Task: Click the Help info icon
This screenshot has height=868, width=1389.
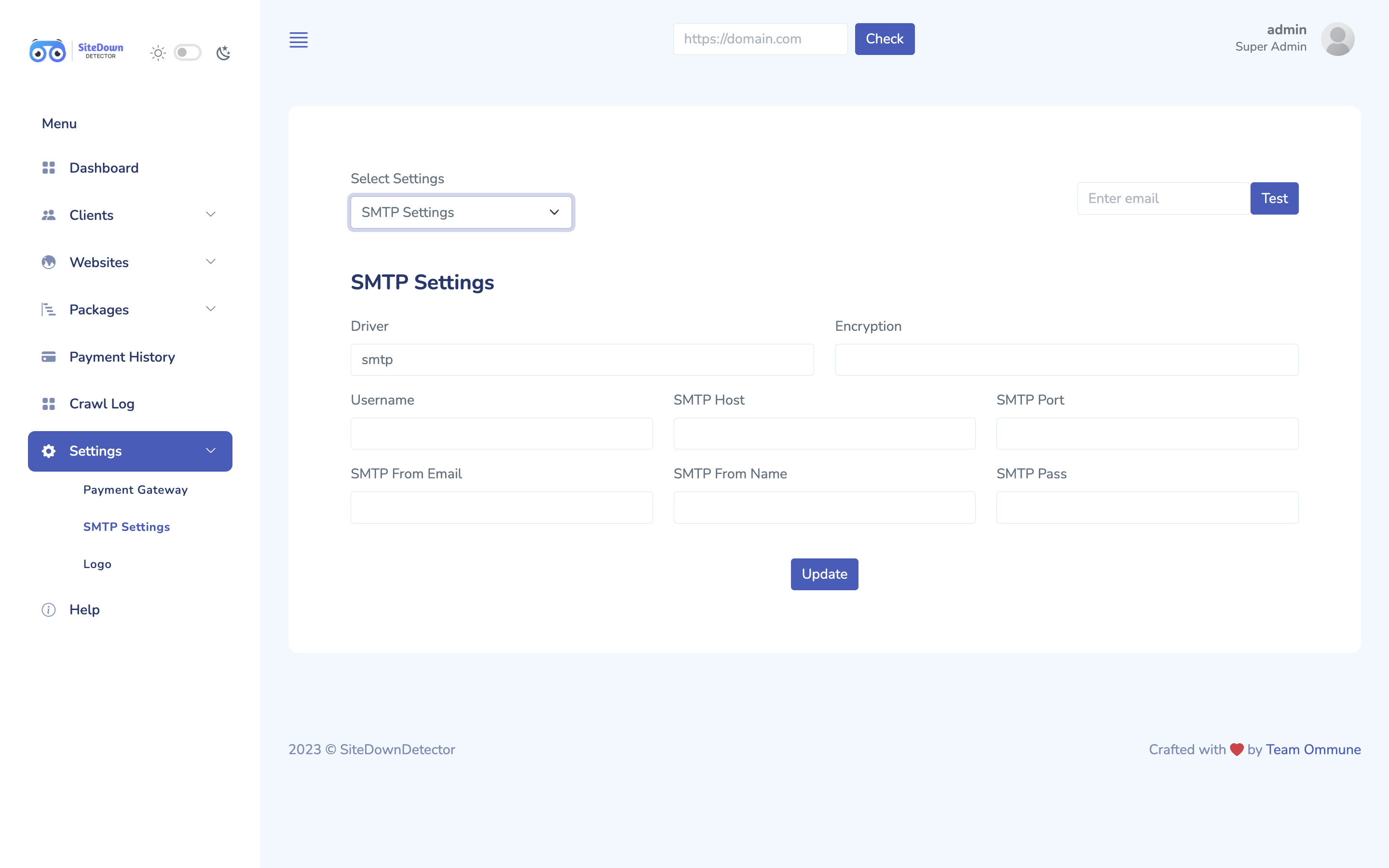Action: tap(49, 610)
